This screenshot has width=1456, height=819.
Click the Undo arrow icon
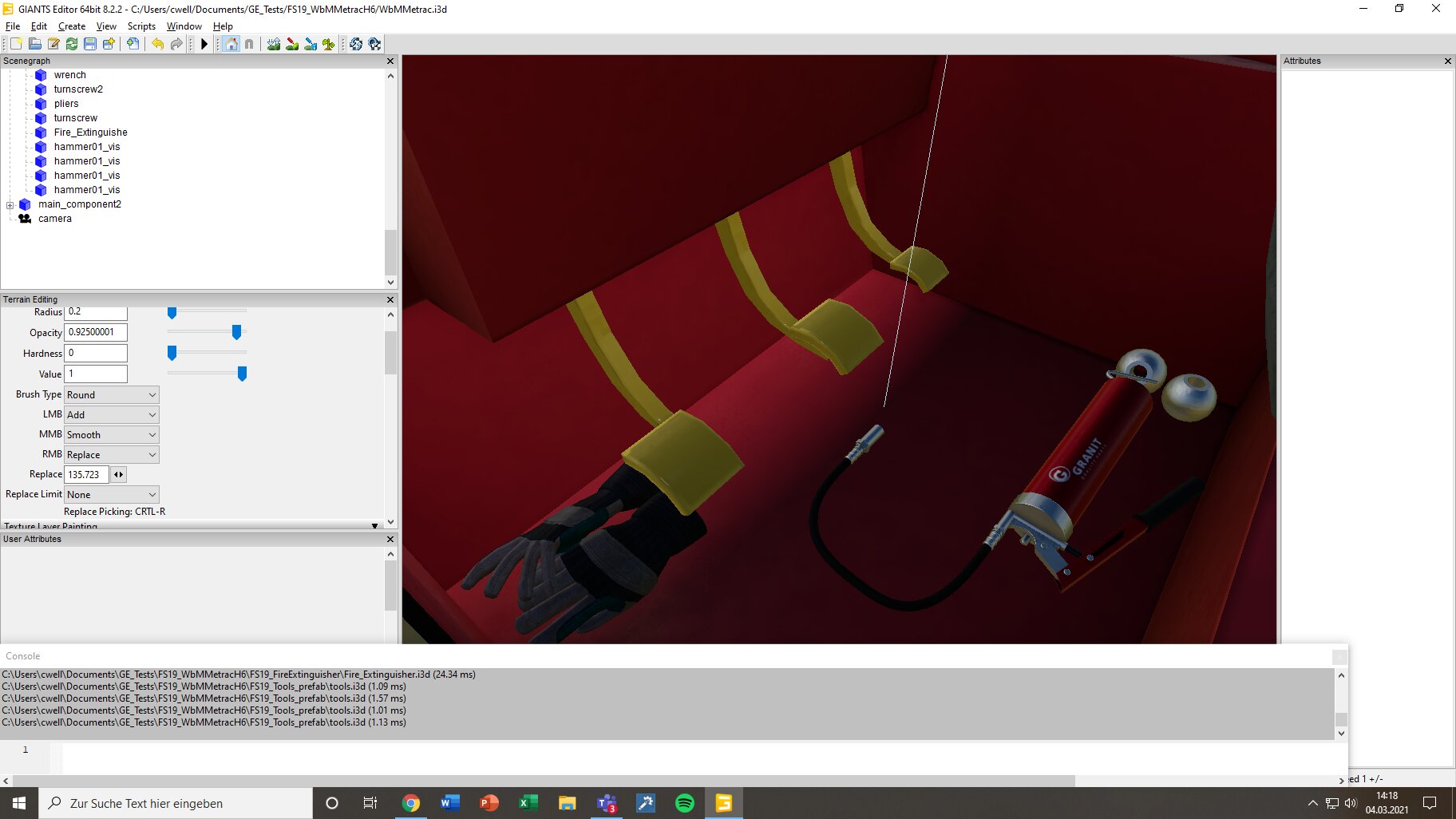(x=157, y=44)
